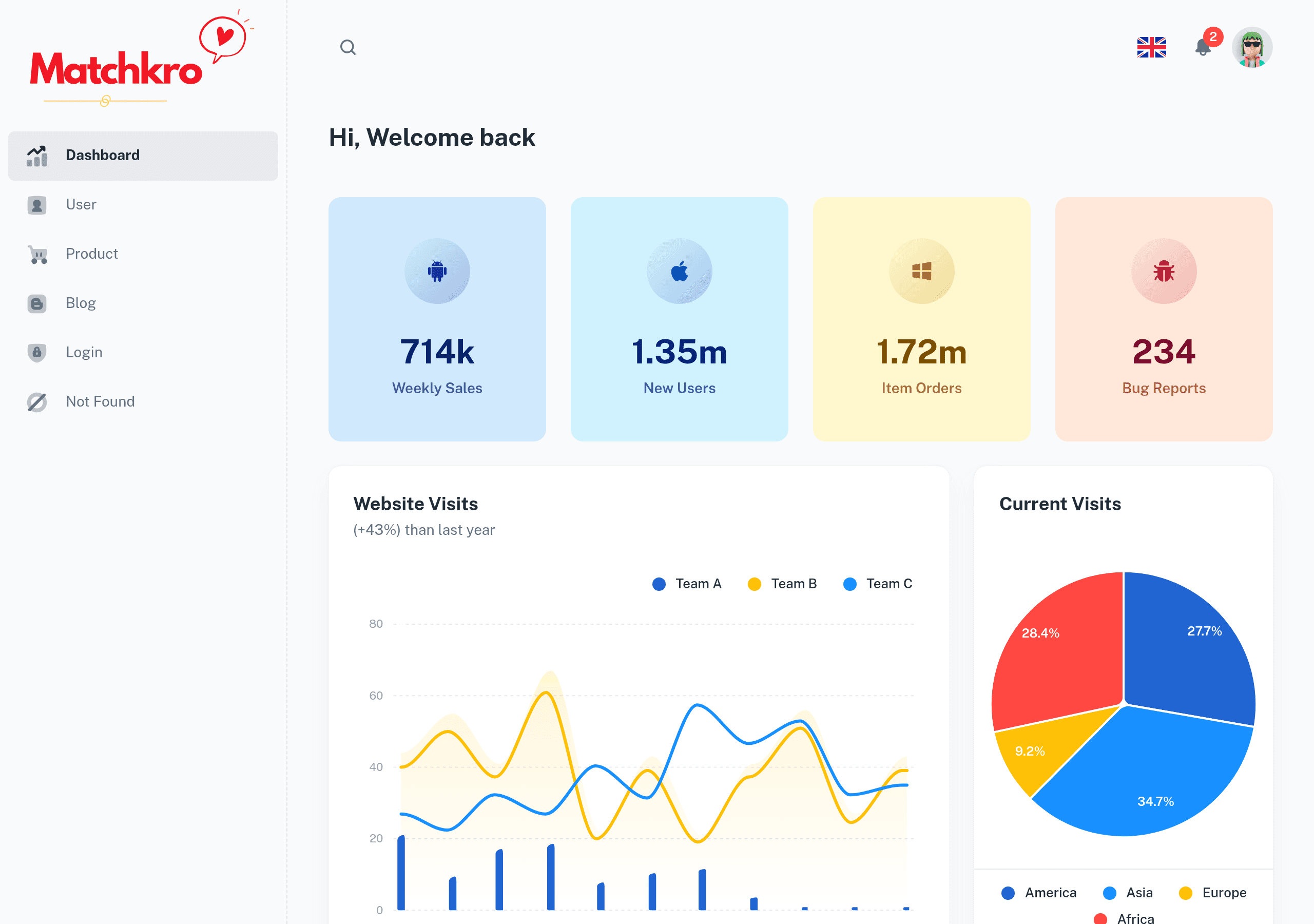This screenshot has width=1314, height=924.
Task: Click the Weekly Sales label
Action: (437, 388)
